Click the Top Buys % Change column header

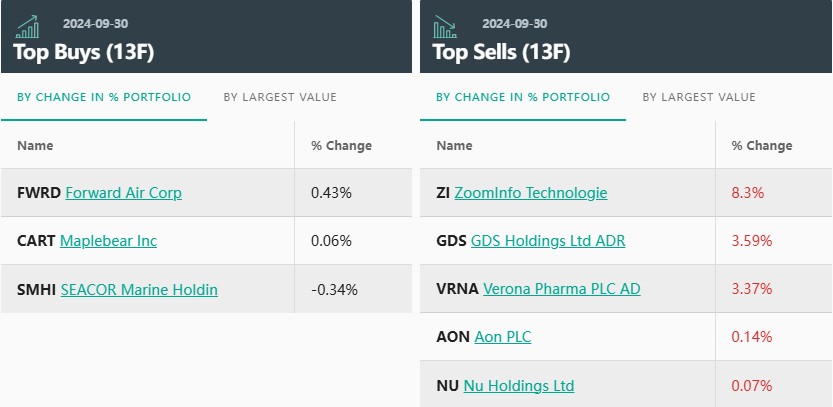tap(341, 145)
